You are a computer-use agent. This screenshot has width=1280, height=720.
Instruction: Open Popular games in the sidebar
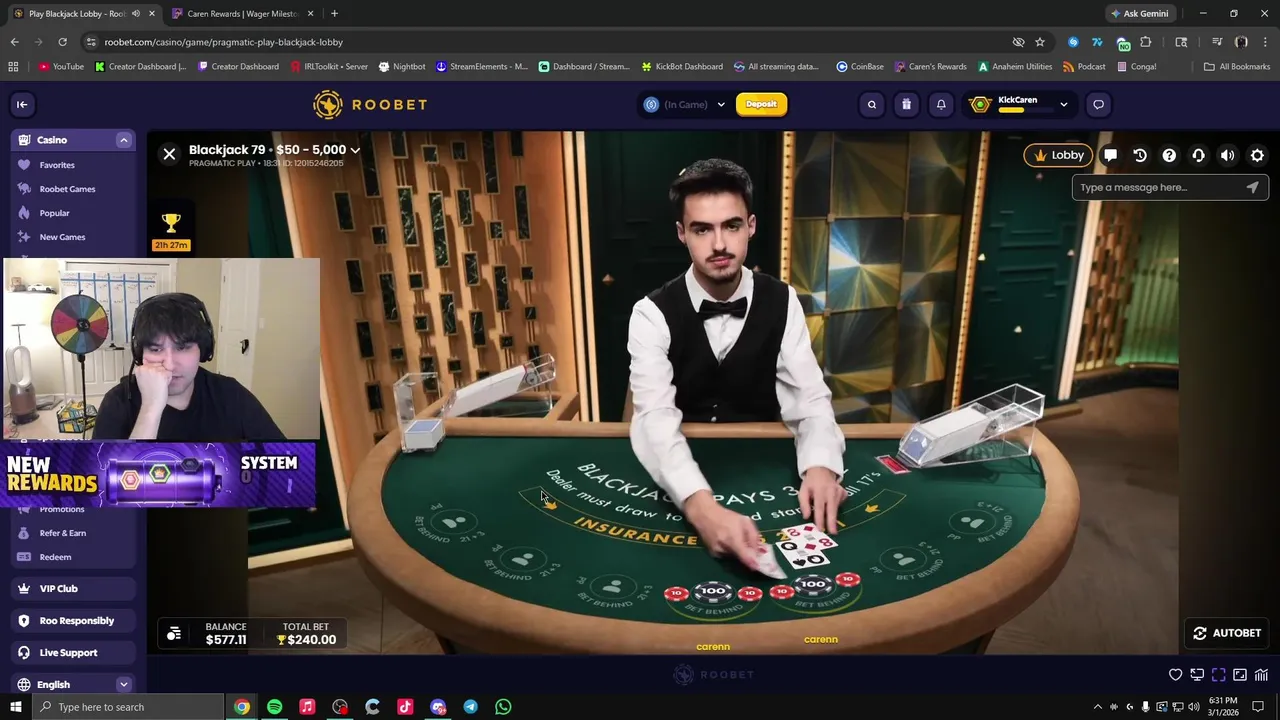click(55, 213)
